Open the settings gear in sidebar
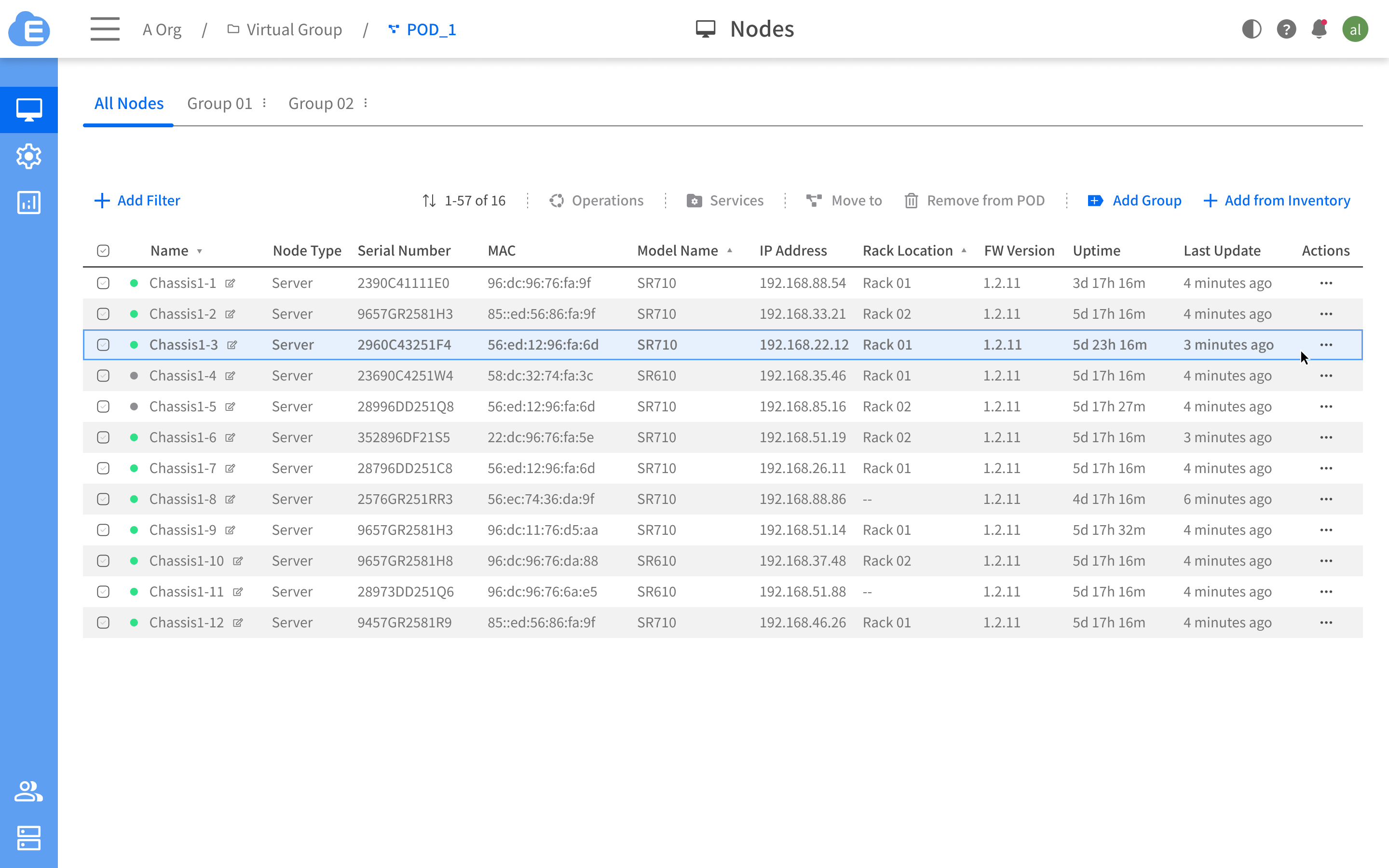 coord(29,156)
